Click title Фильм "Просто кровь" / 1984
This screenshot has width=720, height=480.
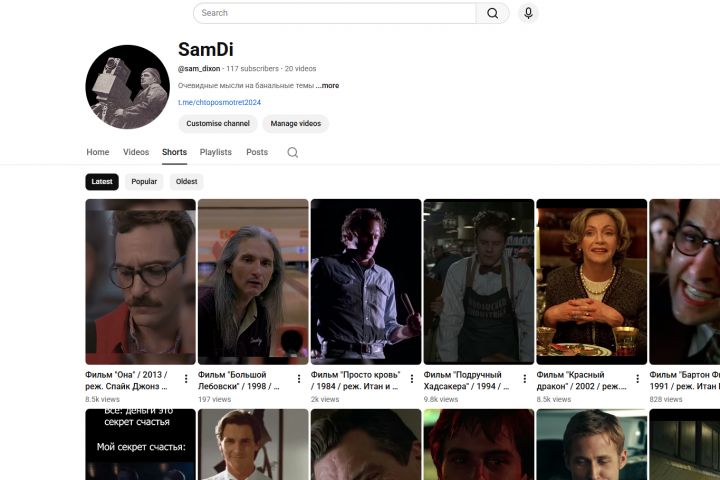(355, 380)
